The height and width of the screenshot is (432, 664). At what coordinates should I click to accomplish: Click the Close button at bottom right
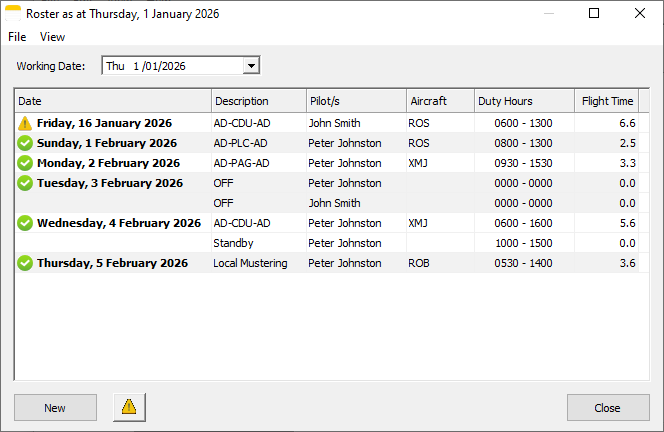(x=607, y=408)
